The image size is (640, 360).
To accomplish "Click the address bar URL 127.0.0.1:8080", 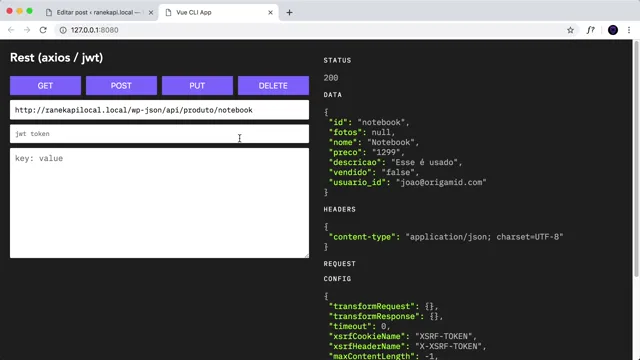I will coord(94,30).
